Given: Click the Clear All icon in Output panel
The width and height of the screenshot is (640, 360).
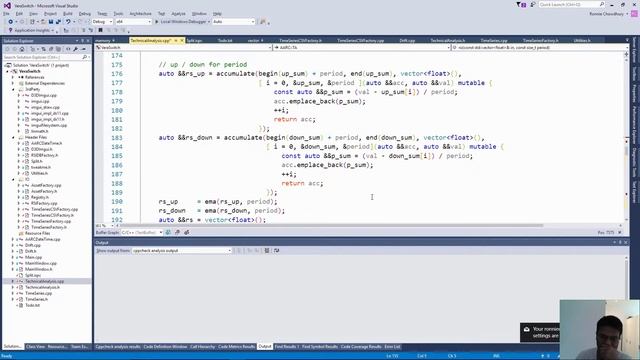Looking at the screenshot, I should click(x=267, y=250).
